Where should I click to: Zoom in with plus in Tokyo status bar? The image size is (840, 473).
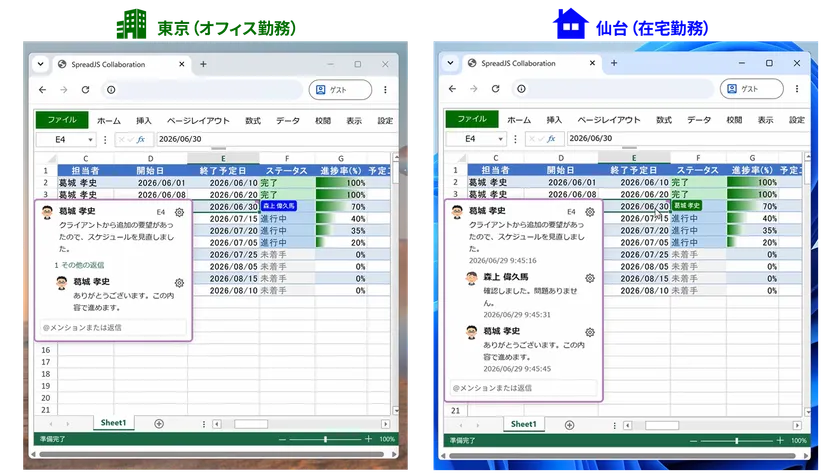coord(368,439)
